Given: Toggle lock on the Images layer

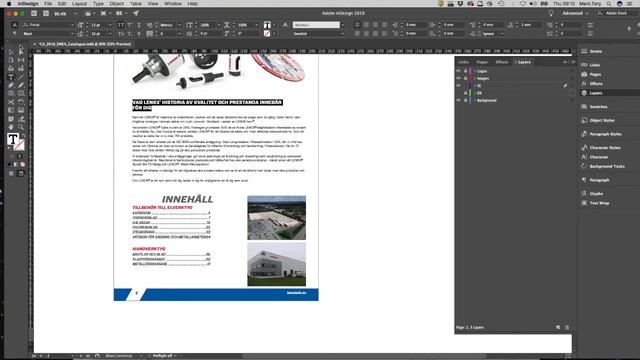Looking at the screenshot, I should pos(465,78).
